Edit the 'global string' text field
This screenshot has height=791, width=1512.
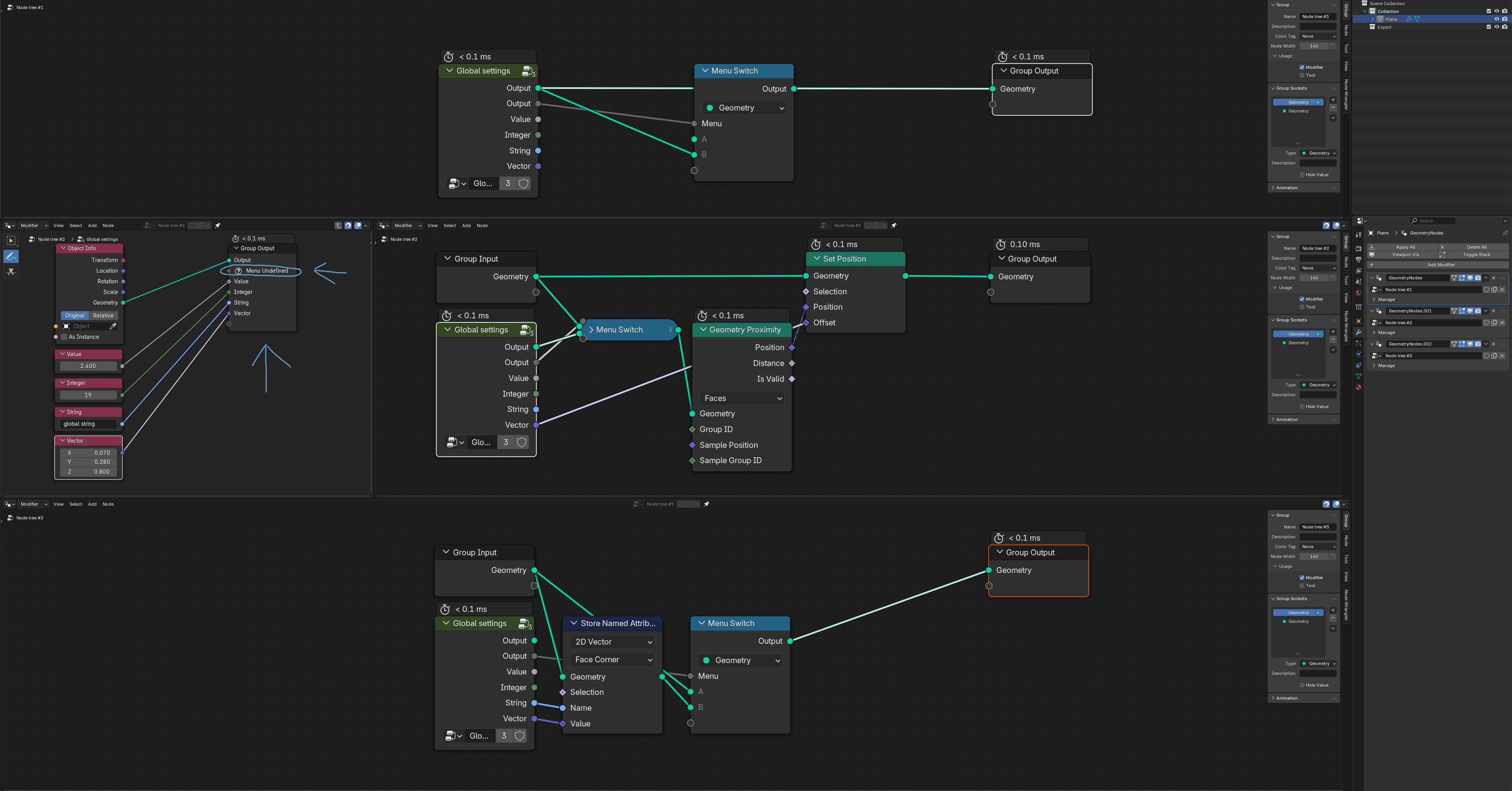(89, 424)
